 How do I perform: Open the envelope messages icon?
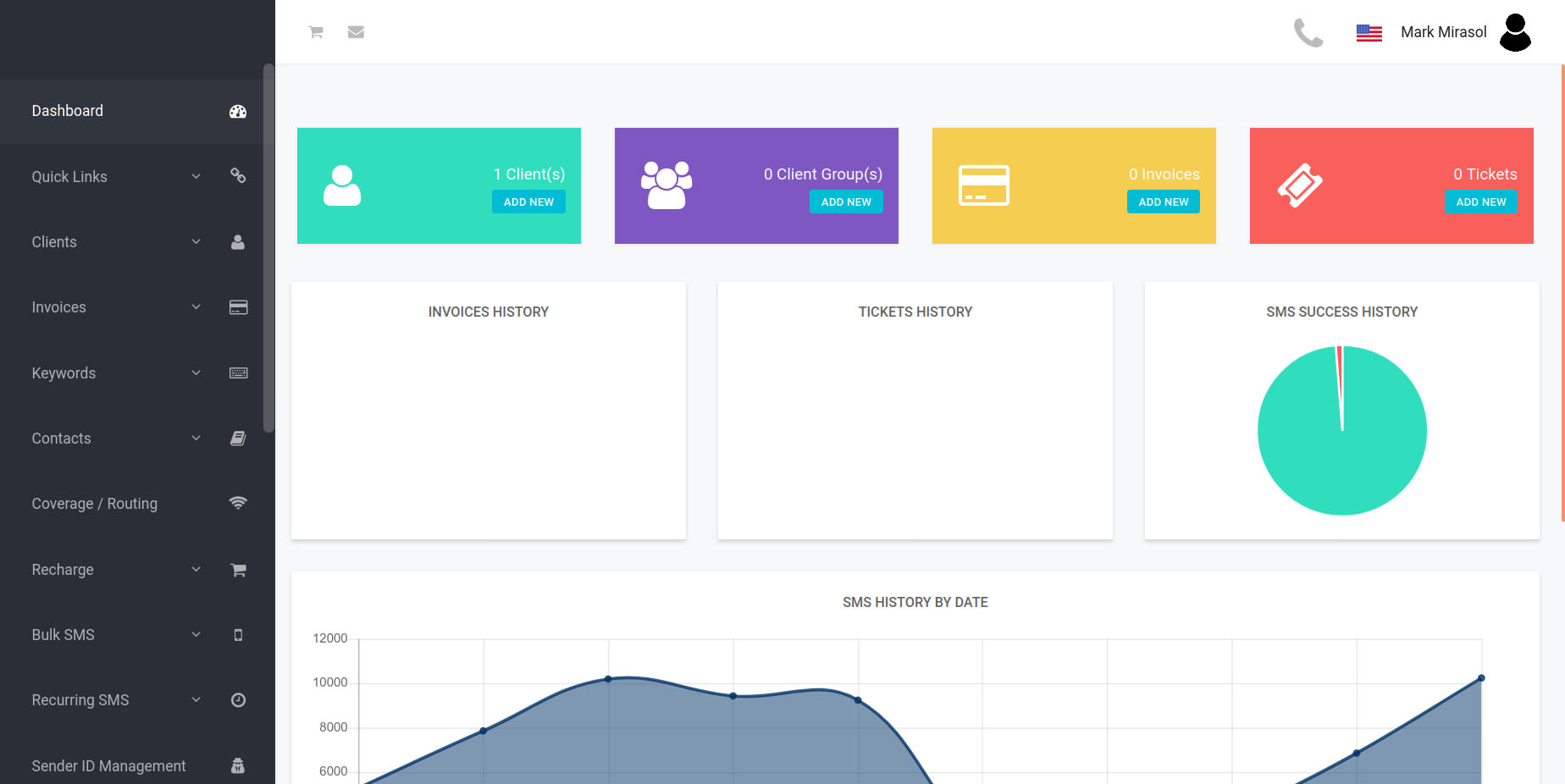coord(356,32)
